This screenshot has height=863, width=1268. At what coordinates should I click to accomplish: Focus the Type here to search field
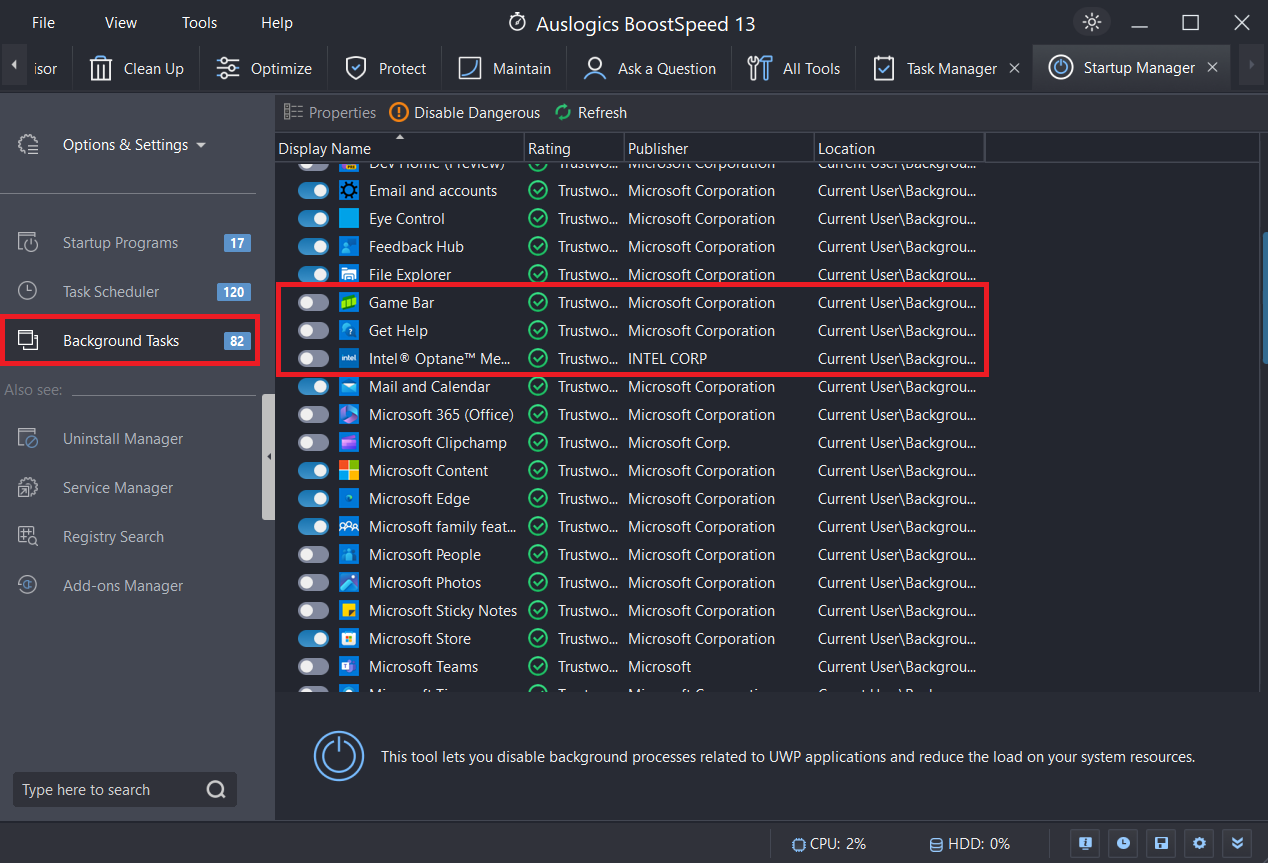(109, 790)
